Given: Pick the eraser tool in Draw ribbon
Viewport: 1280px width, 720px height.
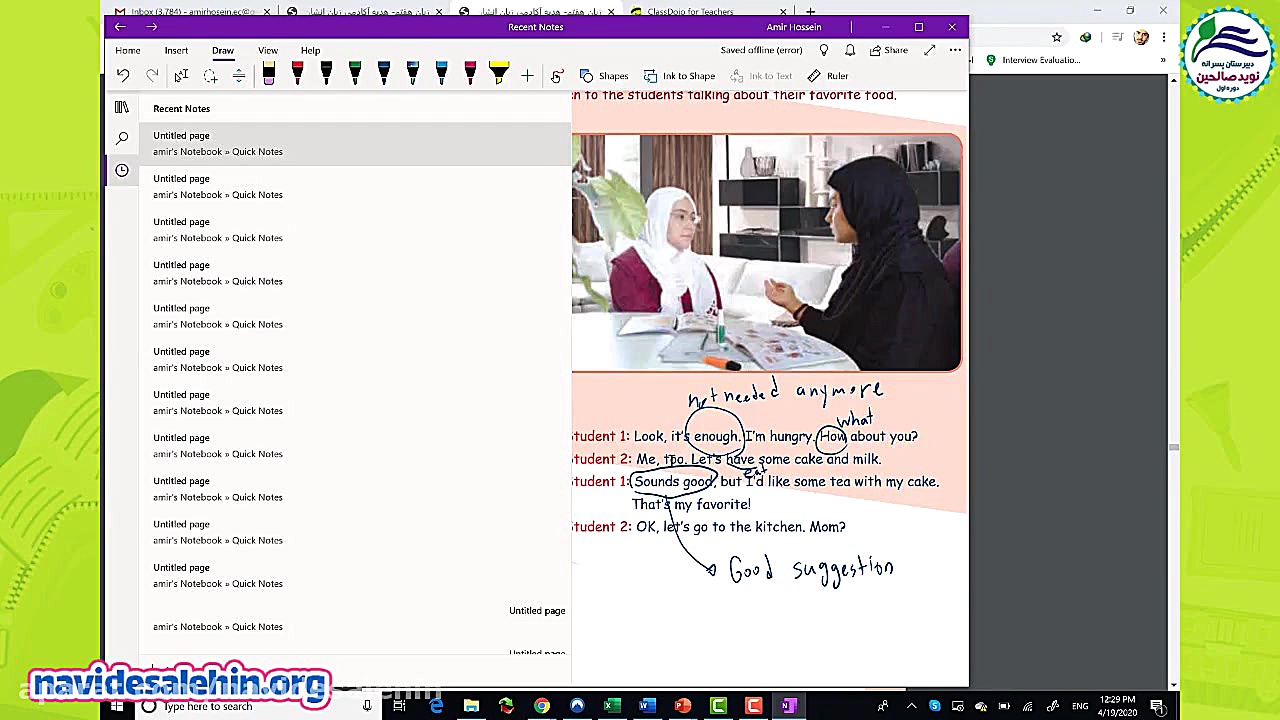Looking at the screenshot, I should [x=268, y=74].
